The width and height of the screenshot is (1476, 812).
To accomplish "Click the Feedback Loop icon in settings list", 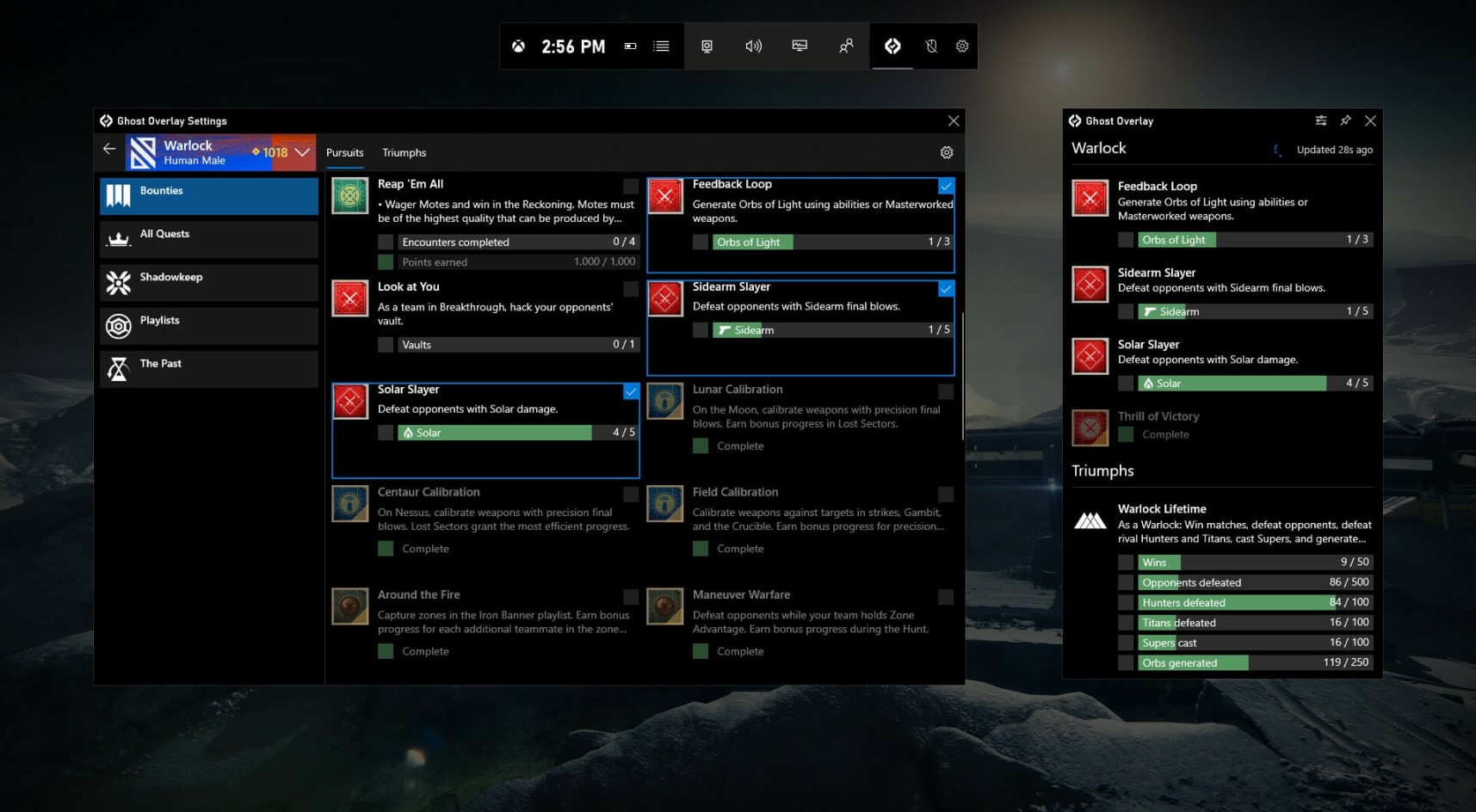I will click(x=665, y=196).
